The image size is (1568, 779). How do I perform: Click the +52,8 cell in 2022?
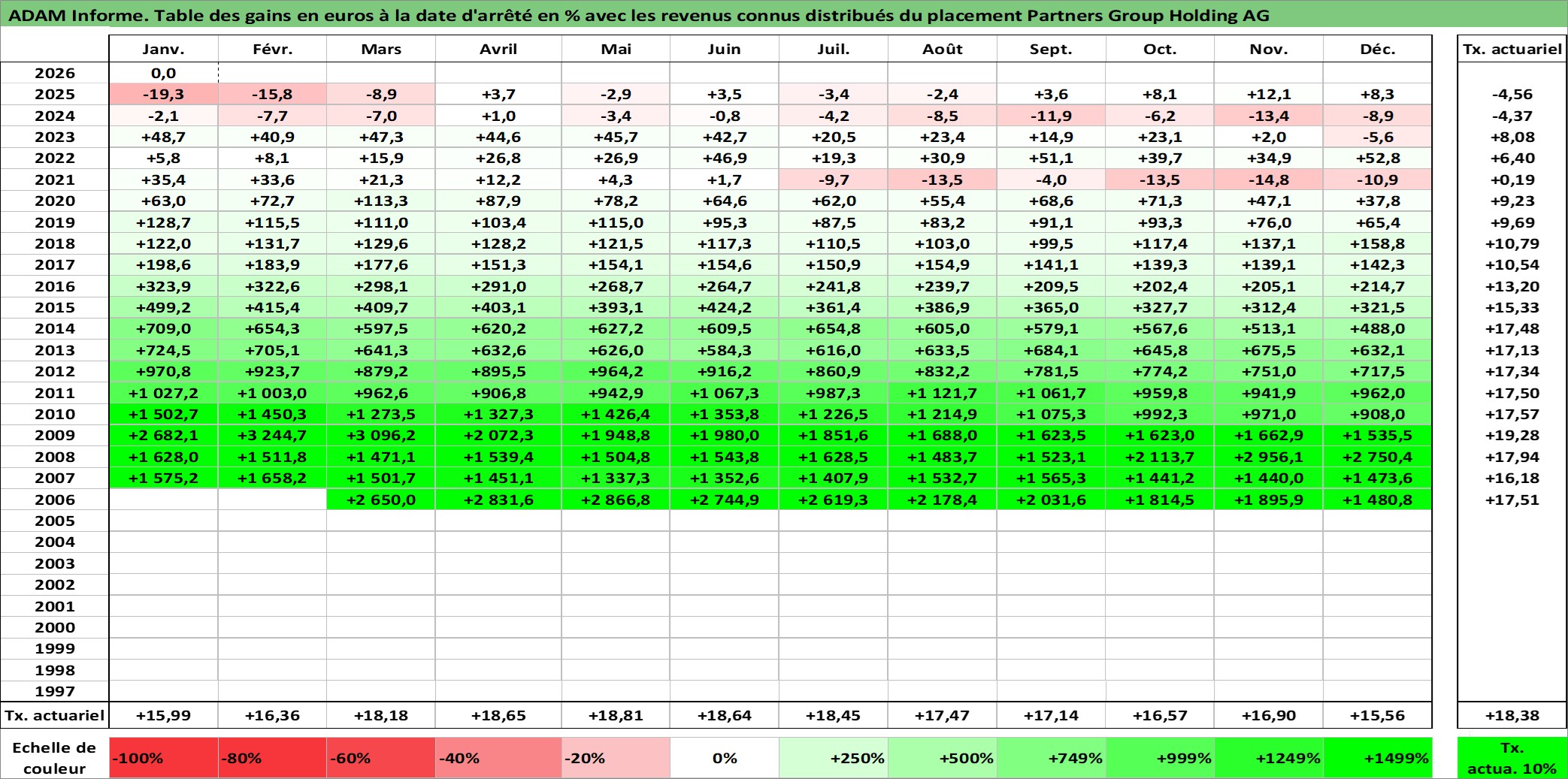[x=1377, y=158]
